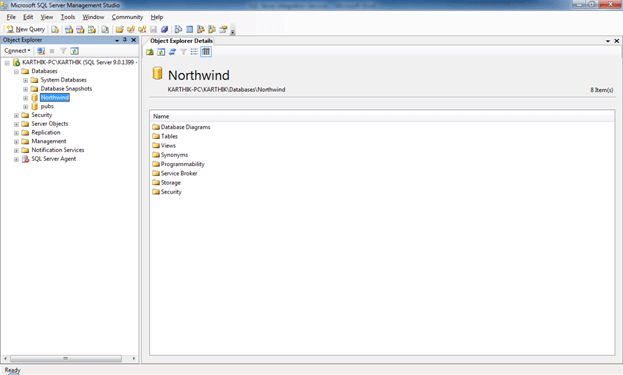623x375 pixels.
Task: Collapse the KARTHIK-PC server node
Action: 7,63
